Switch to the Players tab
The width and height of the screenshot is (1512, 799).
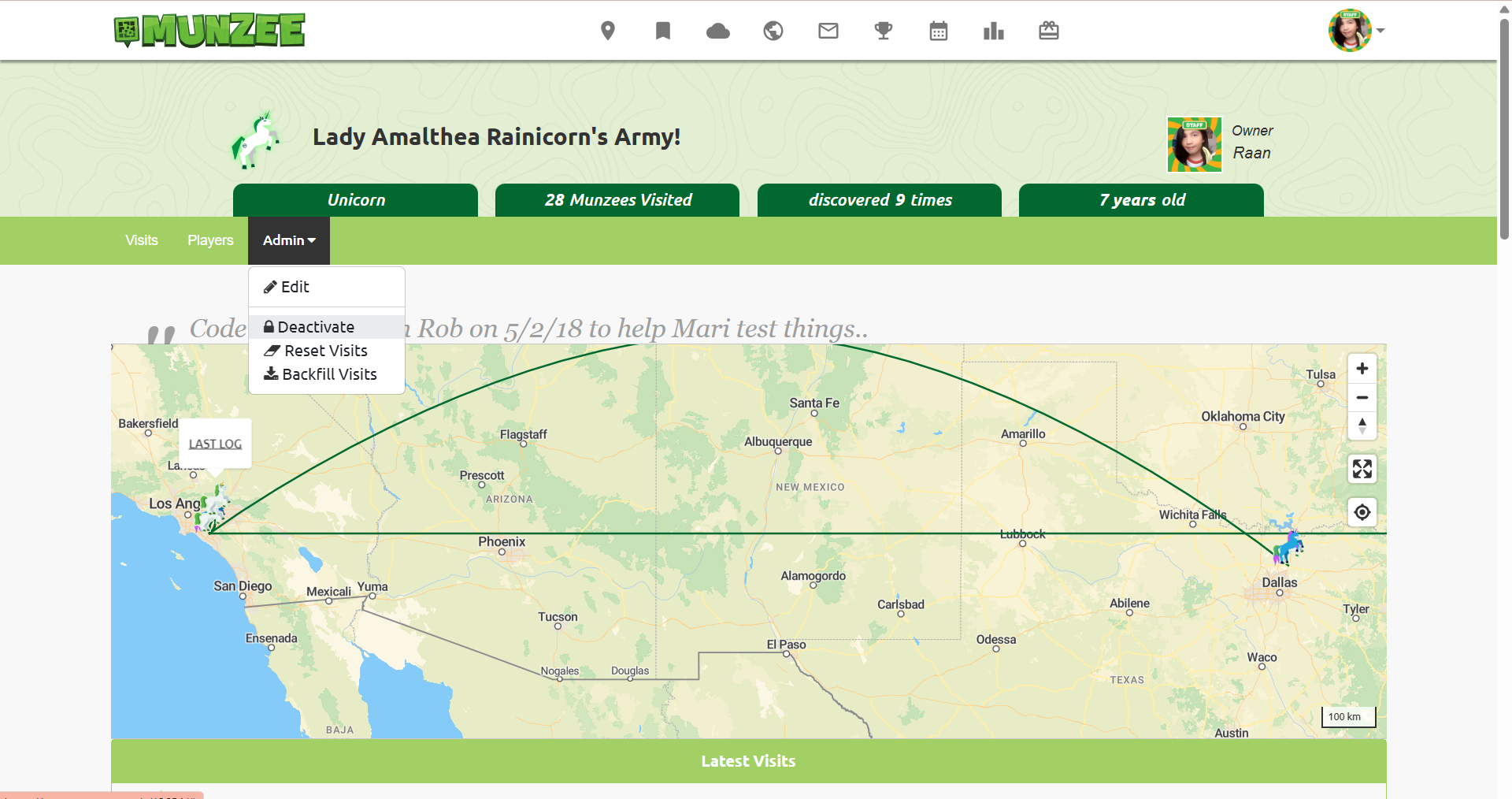point(210,240)
